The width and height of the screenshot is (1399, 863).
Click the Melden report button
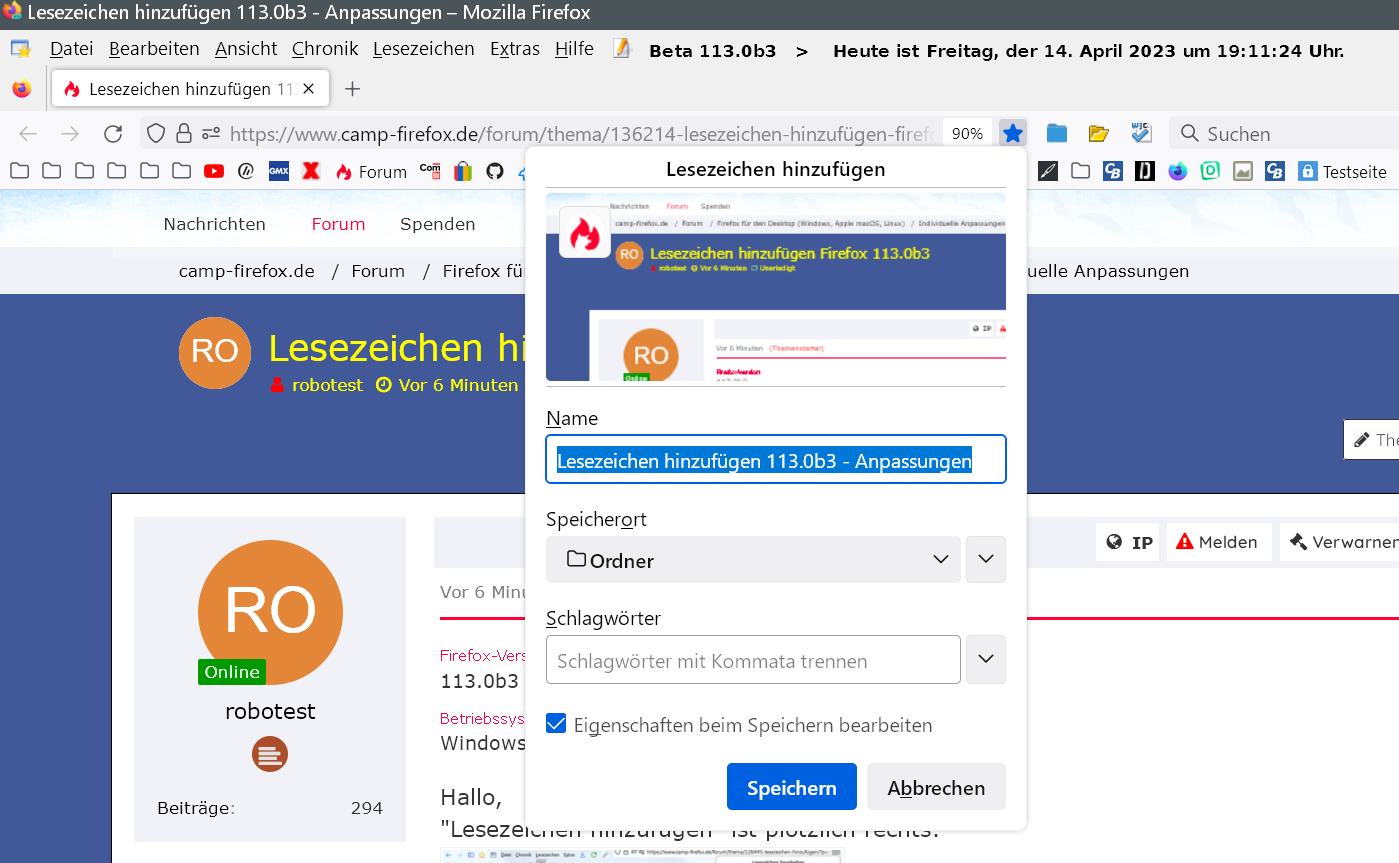click(1217, 542)
